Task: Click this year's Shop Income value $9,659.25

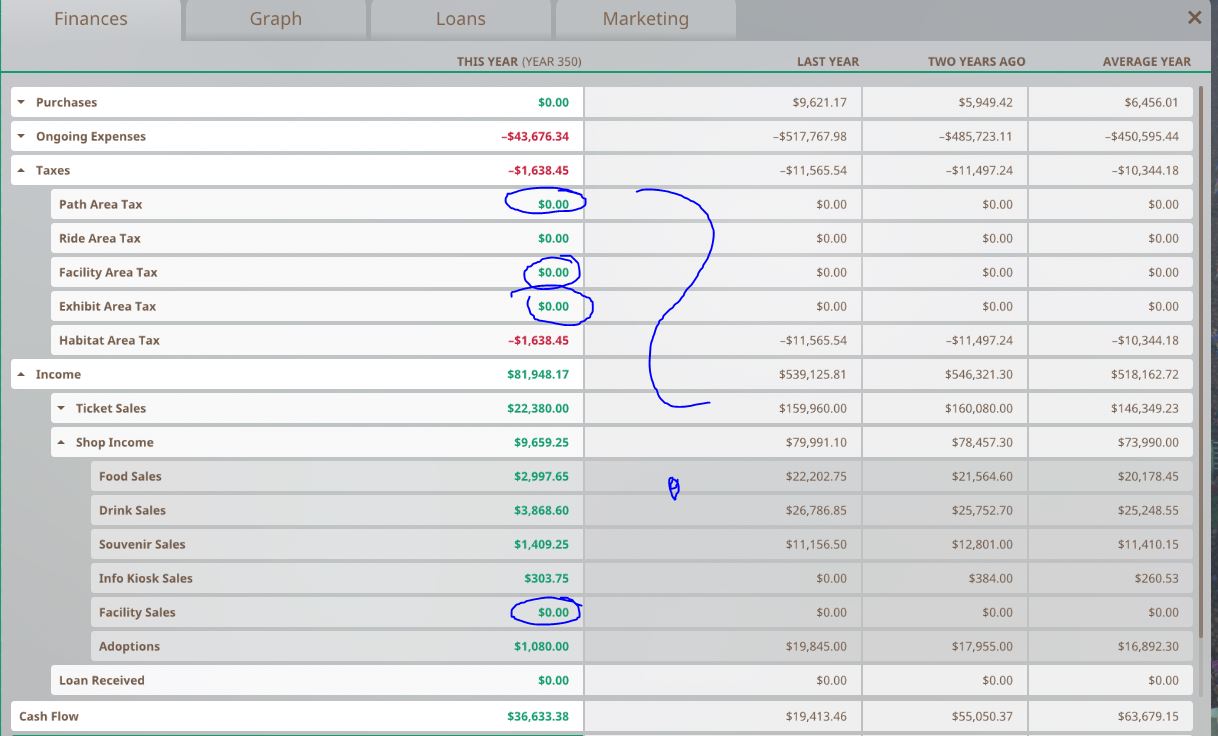Action: 542,442
